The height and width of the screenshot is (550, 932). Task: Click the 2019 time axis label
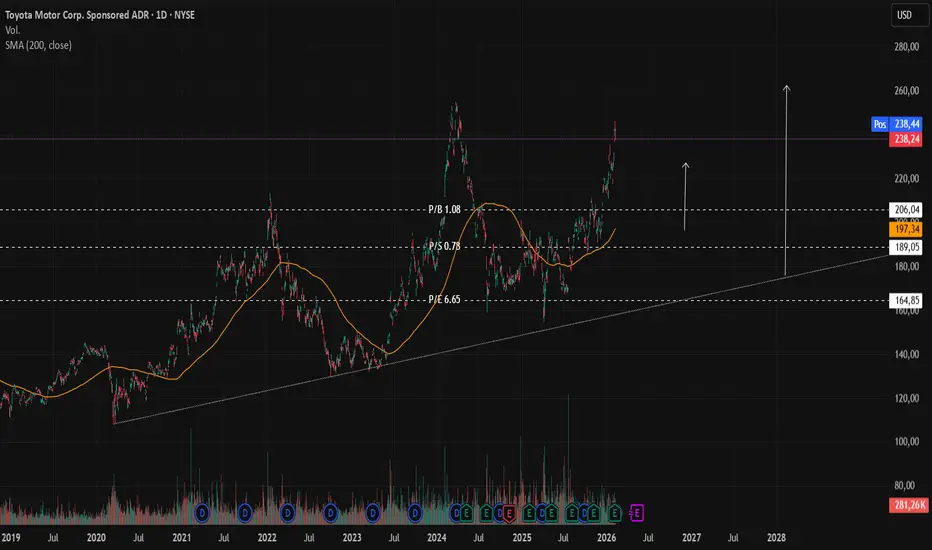(x=11, y=538)
